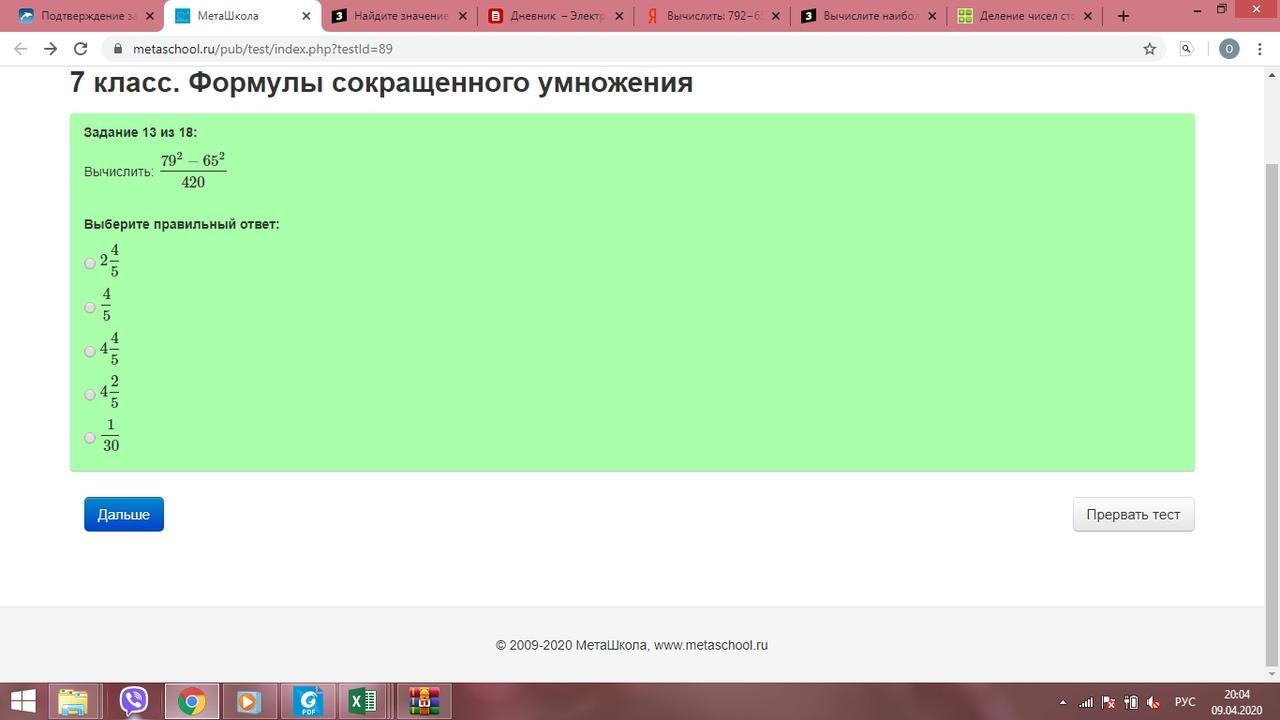The width and height of the screenshot is (1280, 720).
Task: Open Viber from the taskbar
Action: (x=133, y=701)
